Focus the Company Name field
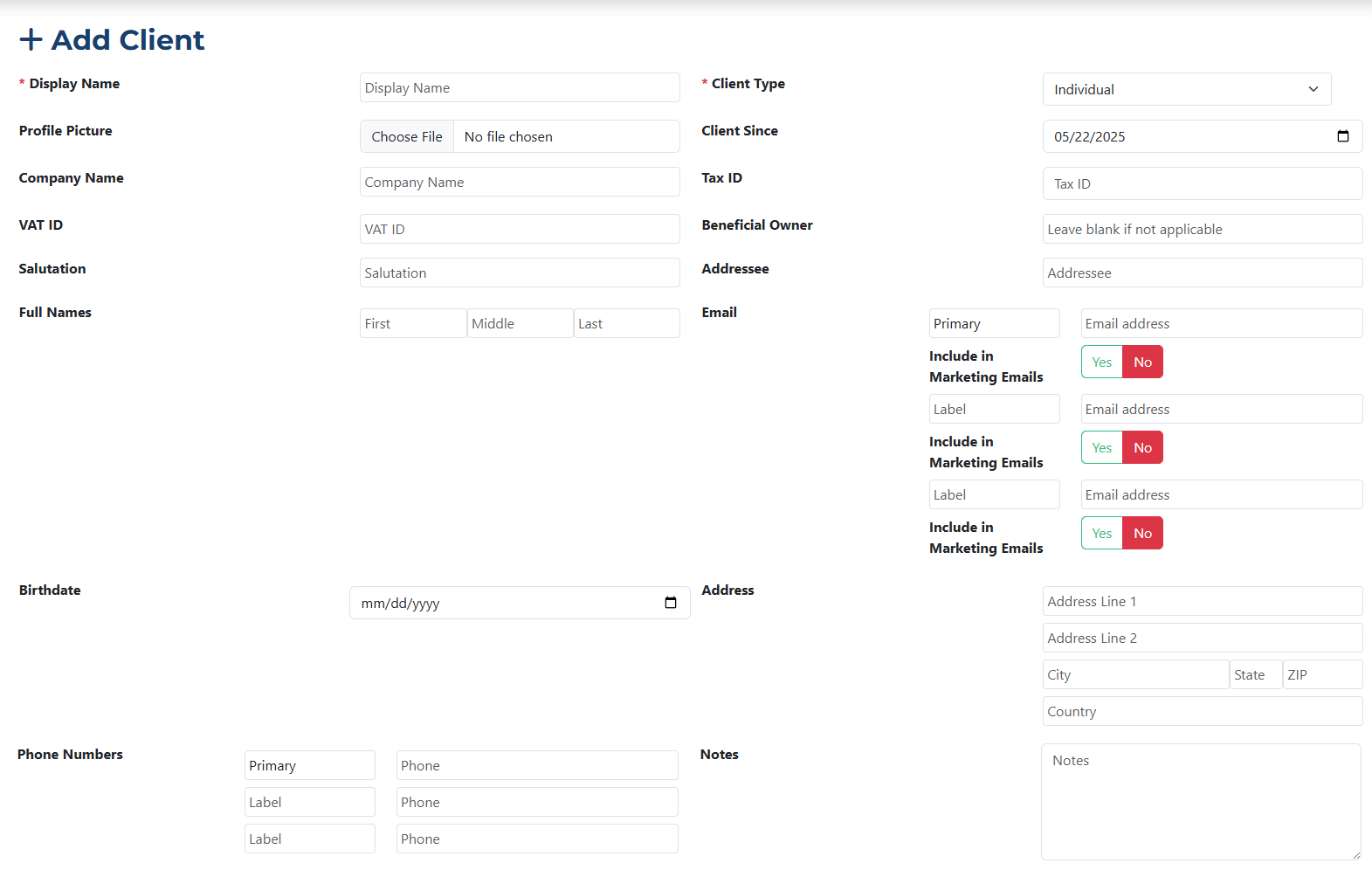 tap(520, 182)
